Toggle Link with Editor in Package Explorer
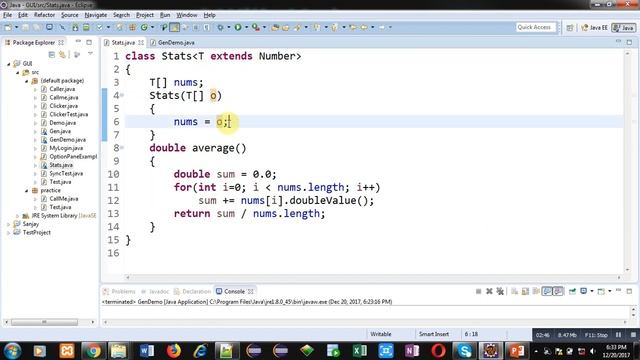Image resolution: width=640 pixels, height=360 pixels. click(62, 55)
